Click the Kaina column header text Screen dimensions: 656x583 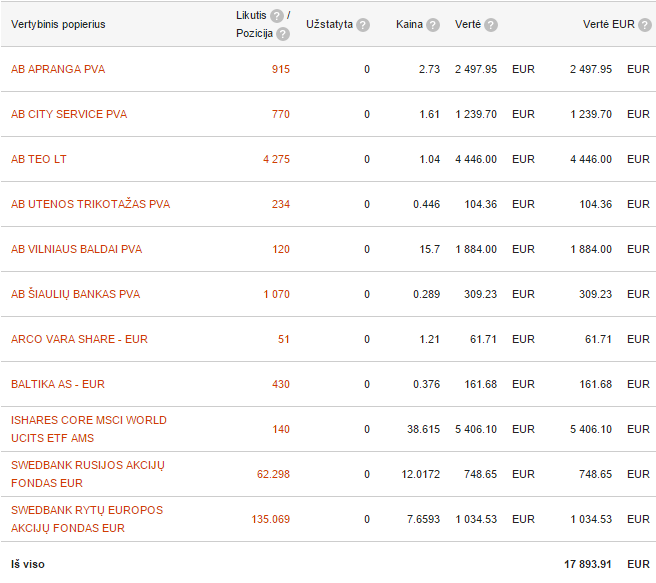pyautogui.click(x=409, y=24)
